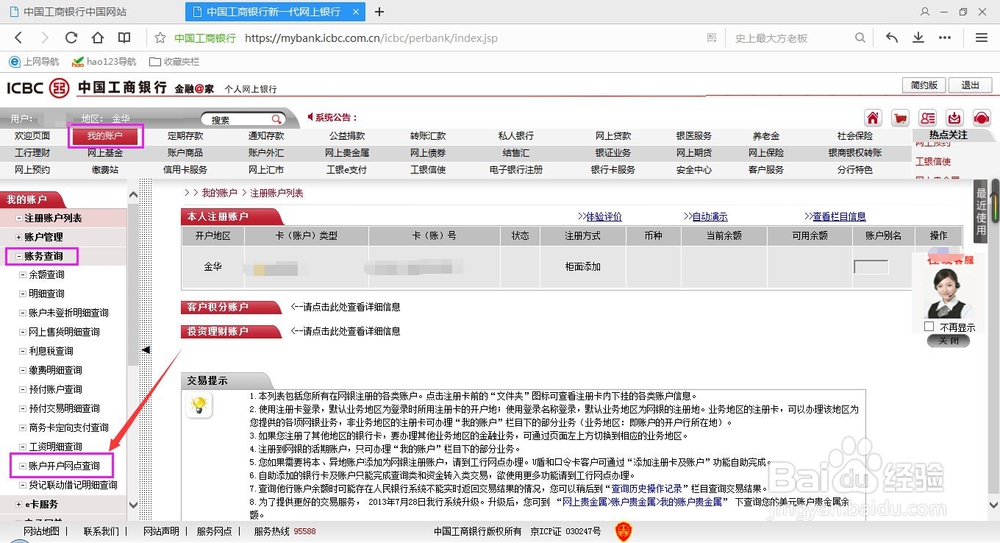
Task: Click the red home icon in ICBC toolbar
Action: pos(872,118)
